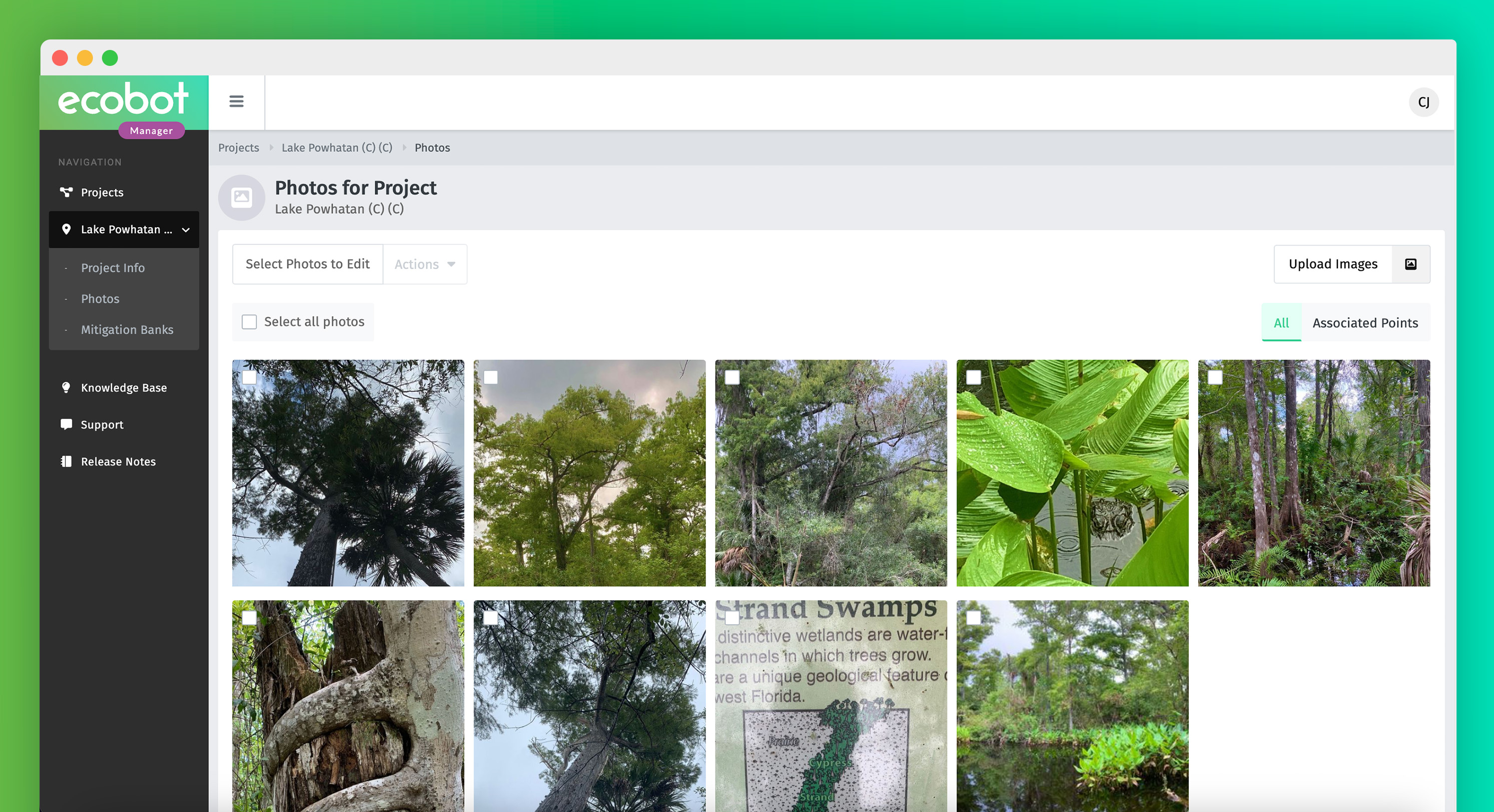Viewport: 1494px width, 812px height.
Task: Open Mitigation Banks from the sidebar
Action: pos(126,329)
